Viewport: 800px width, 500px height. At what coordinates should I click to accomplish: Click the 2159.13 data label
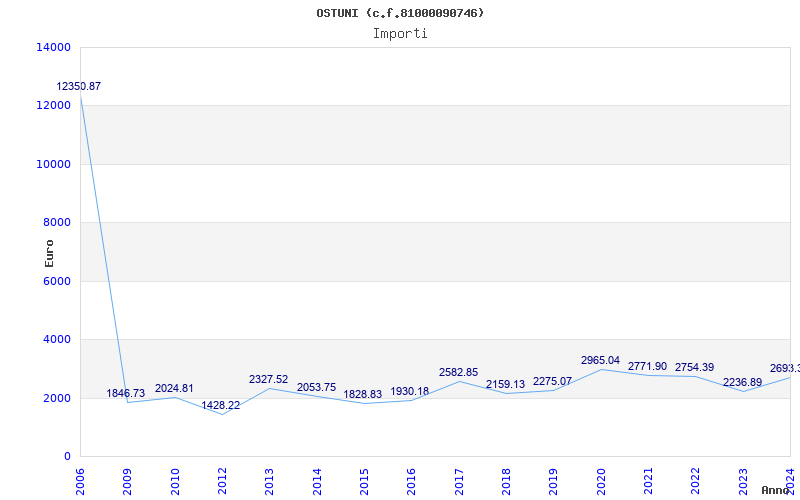coord(505,384)
